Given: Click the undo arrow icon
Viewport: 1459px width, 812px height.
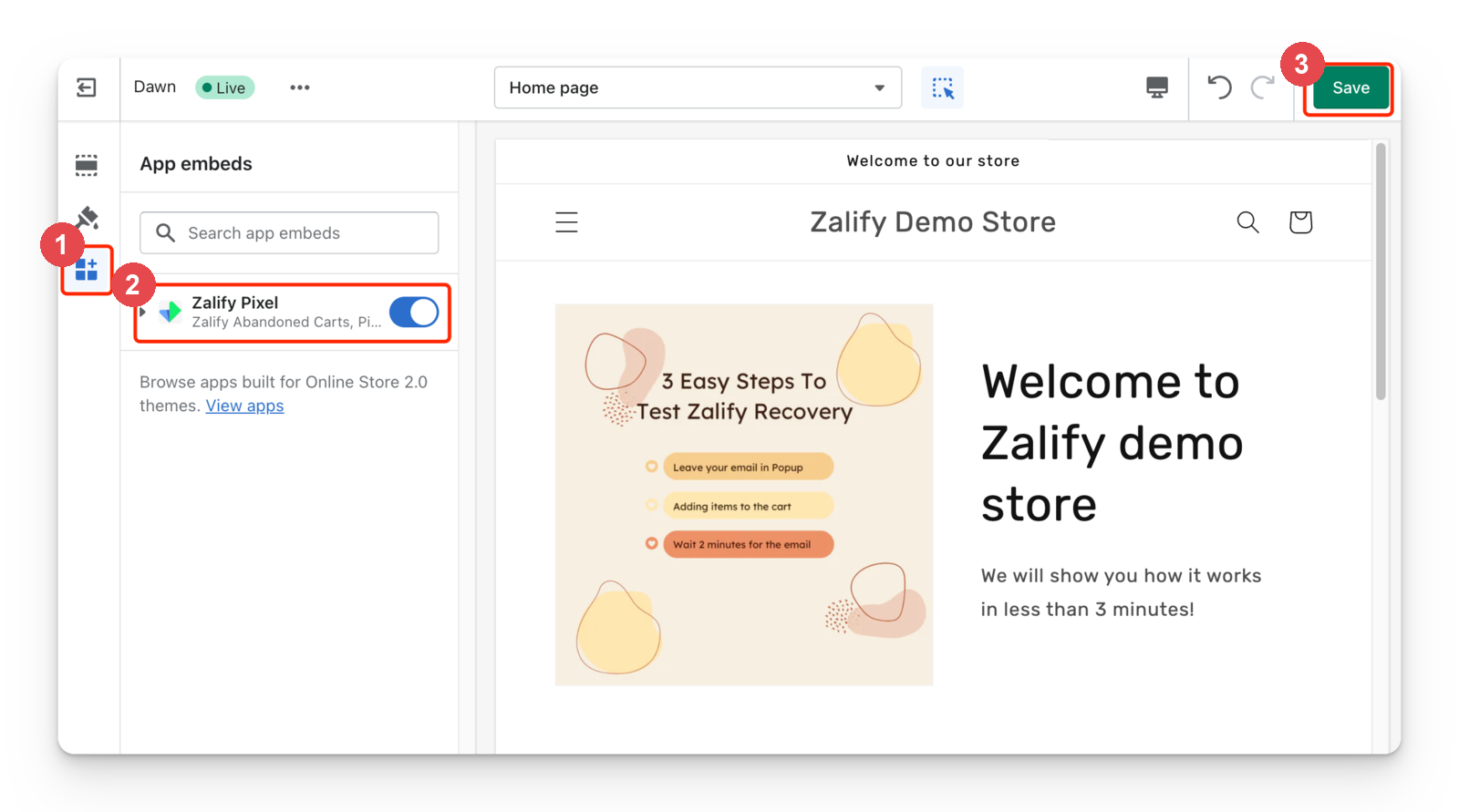Looking at the screenshot, I should [1219, 87].
